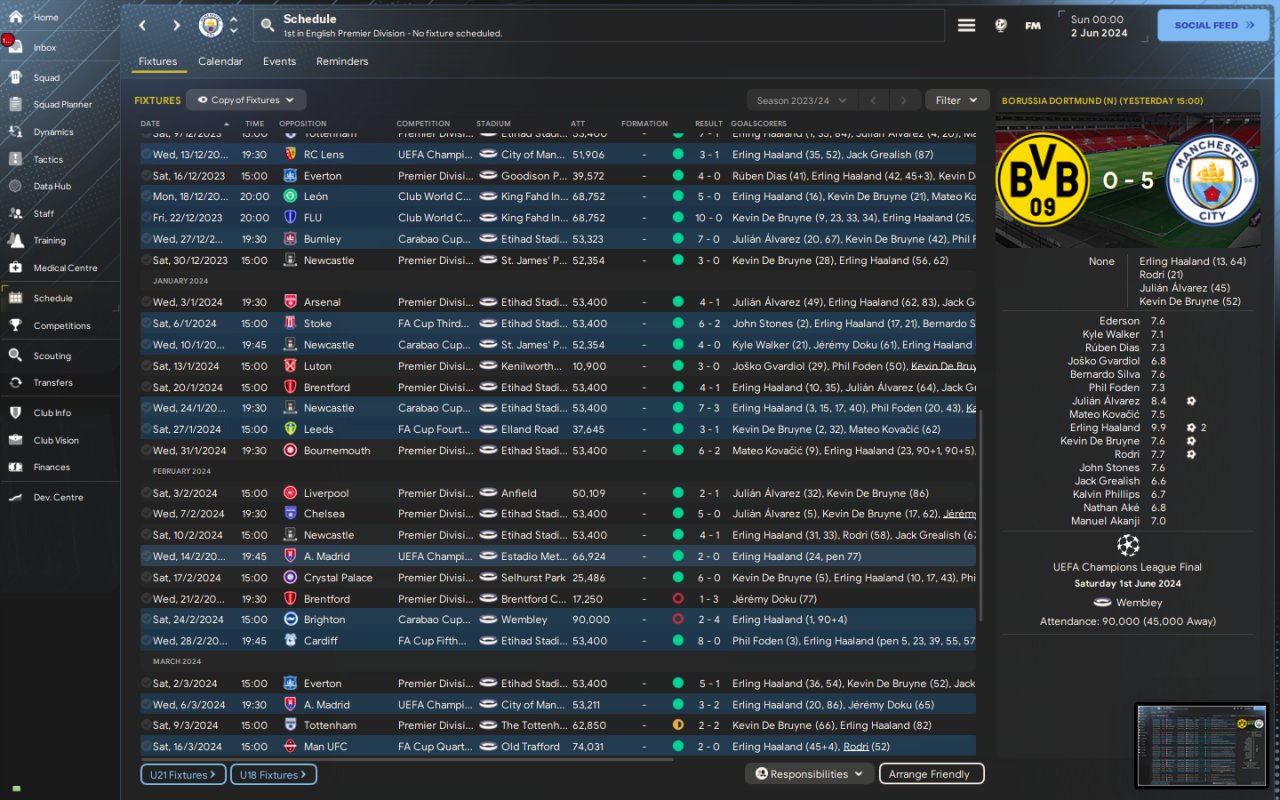Viewport: 1280px width, 800px height.
Task: Open U18 Fixtures
Action: (x=273, y=774)
